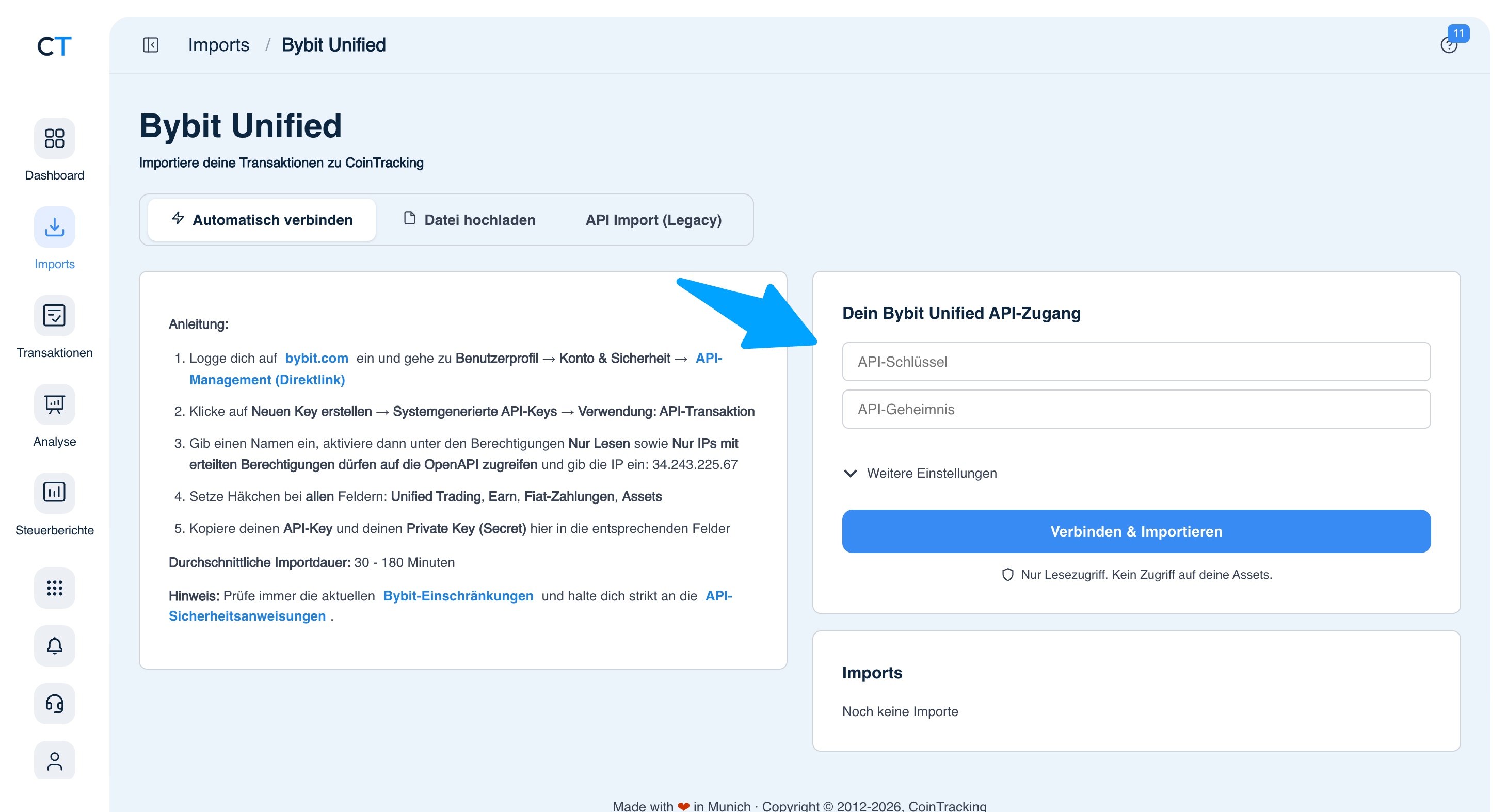The height and width of the screenshot is (812, 1507).
Task: Click the Analyse sidebar label
Action: [x=54, y=442]
